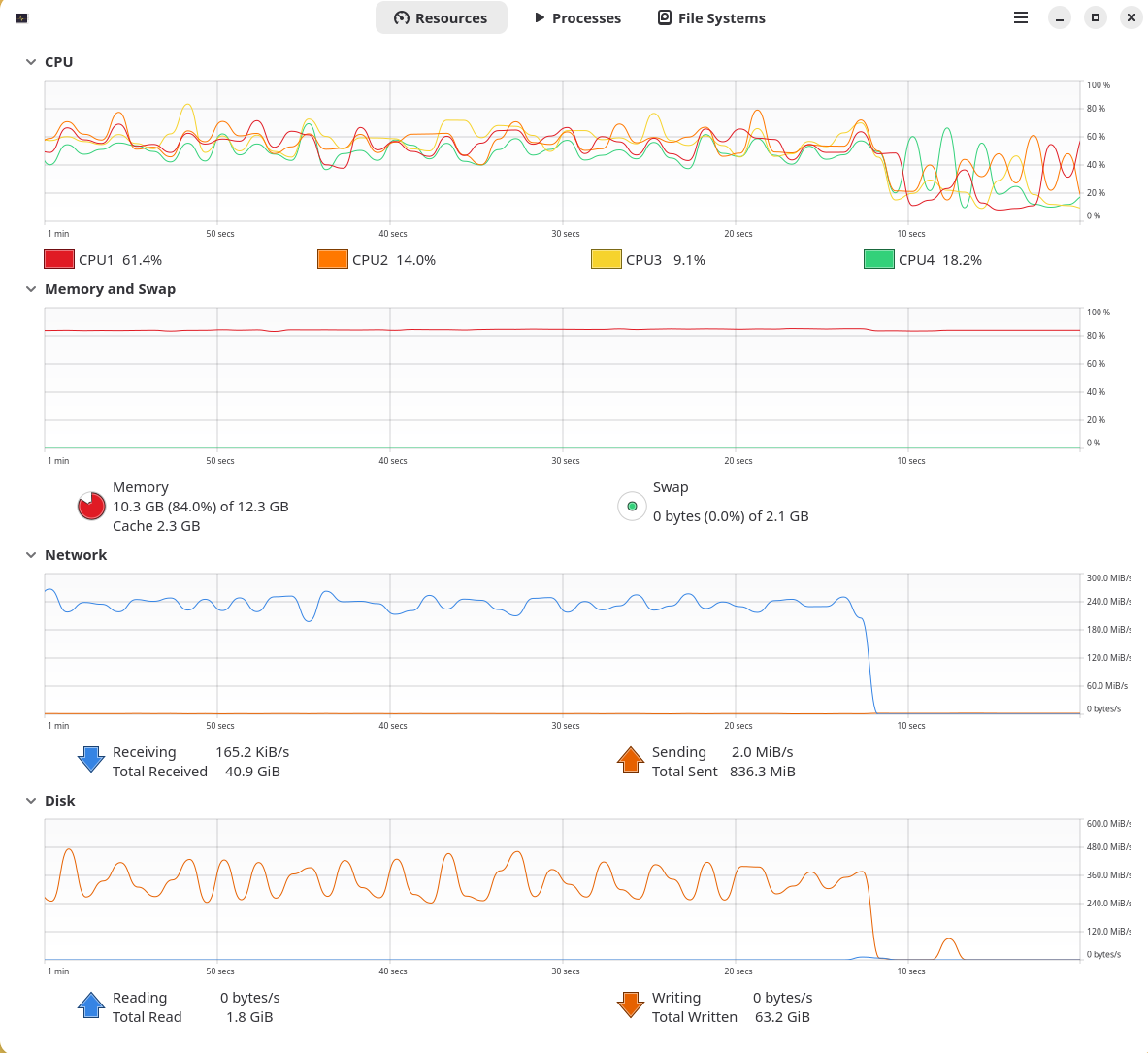
Task: Collapse the Memory and Swap section
Action: click(30, 288)
